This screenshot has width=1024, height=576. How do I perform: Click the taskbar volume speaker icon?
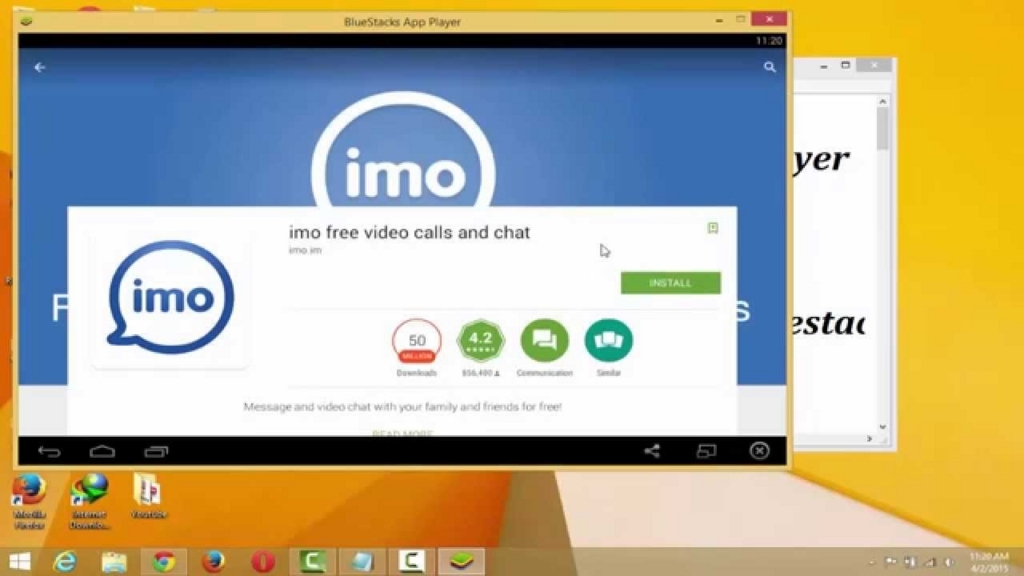[950, 562]
